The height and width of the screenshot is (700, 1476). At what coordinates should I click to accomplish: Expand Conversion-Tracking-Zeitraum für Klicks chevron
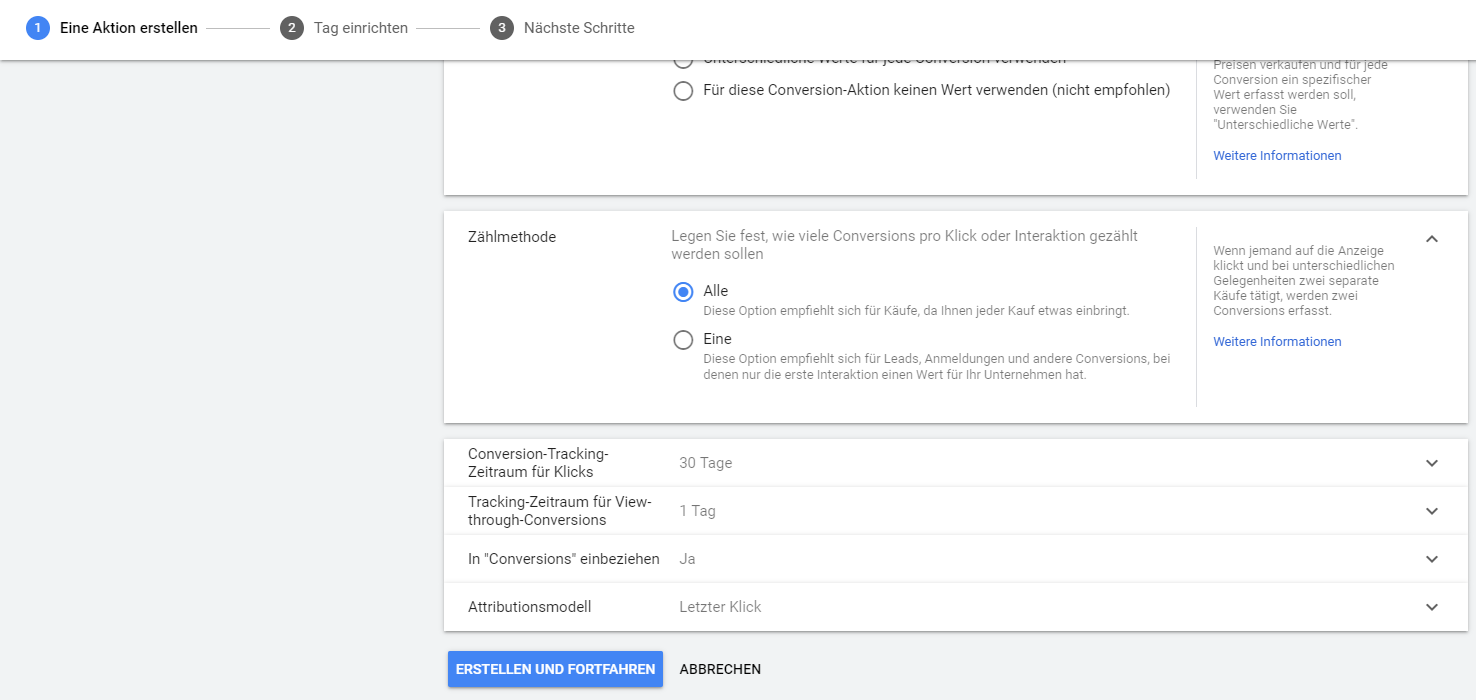tap(1432, 463)
